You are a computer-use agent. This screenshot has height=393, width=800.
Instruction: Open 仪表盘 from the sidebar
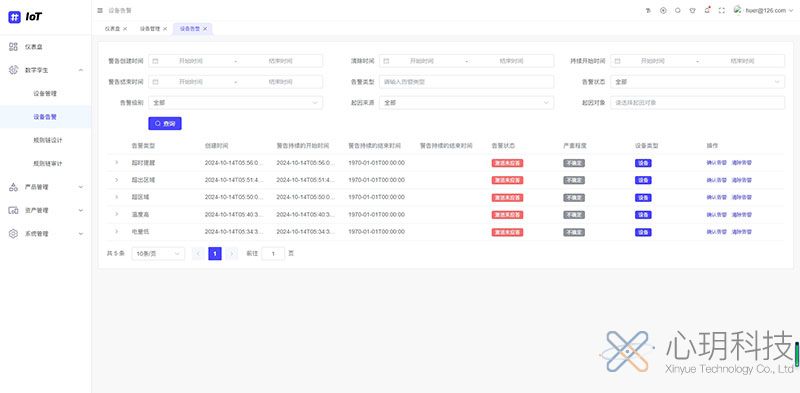(x=33, y=47)
